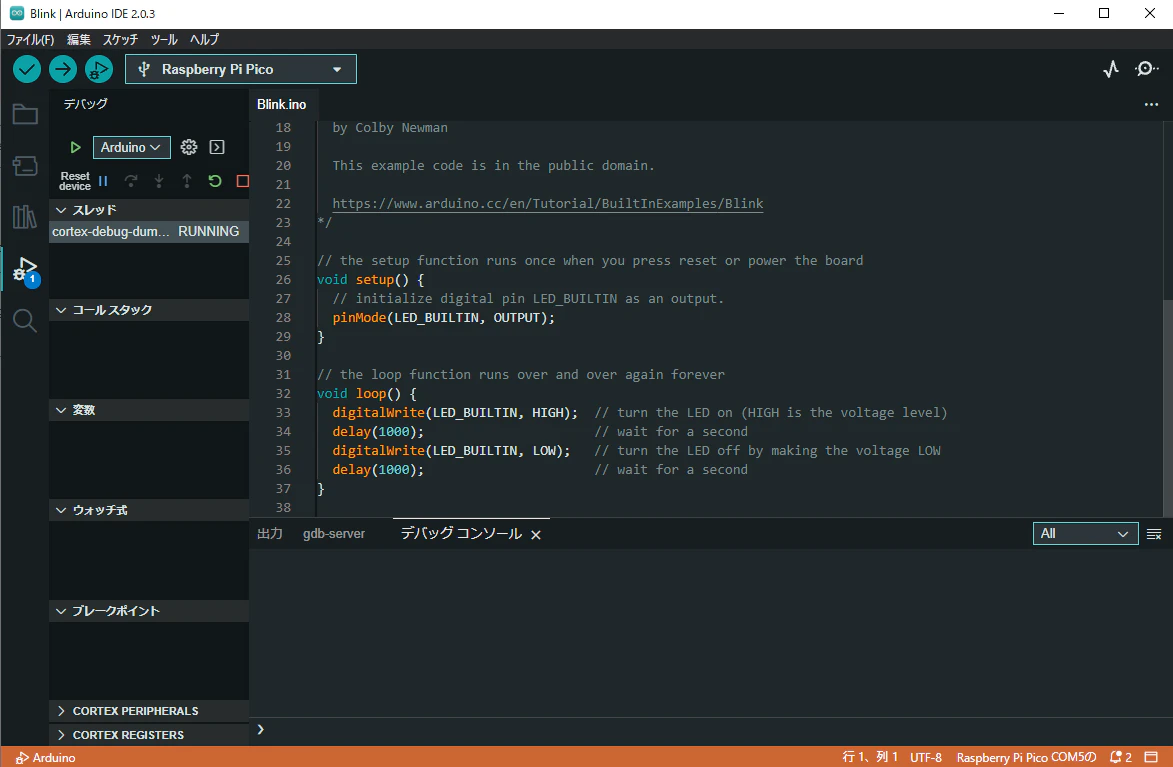1173x767 pixels.
Task: Click "pinMode" in line 28
Action: [x=359, y=317]
